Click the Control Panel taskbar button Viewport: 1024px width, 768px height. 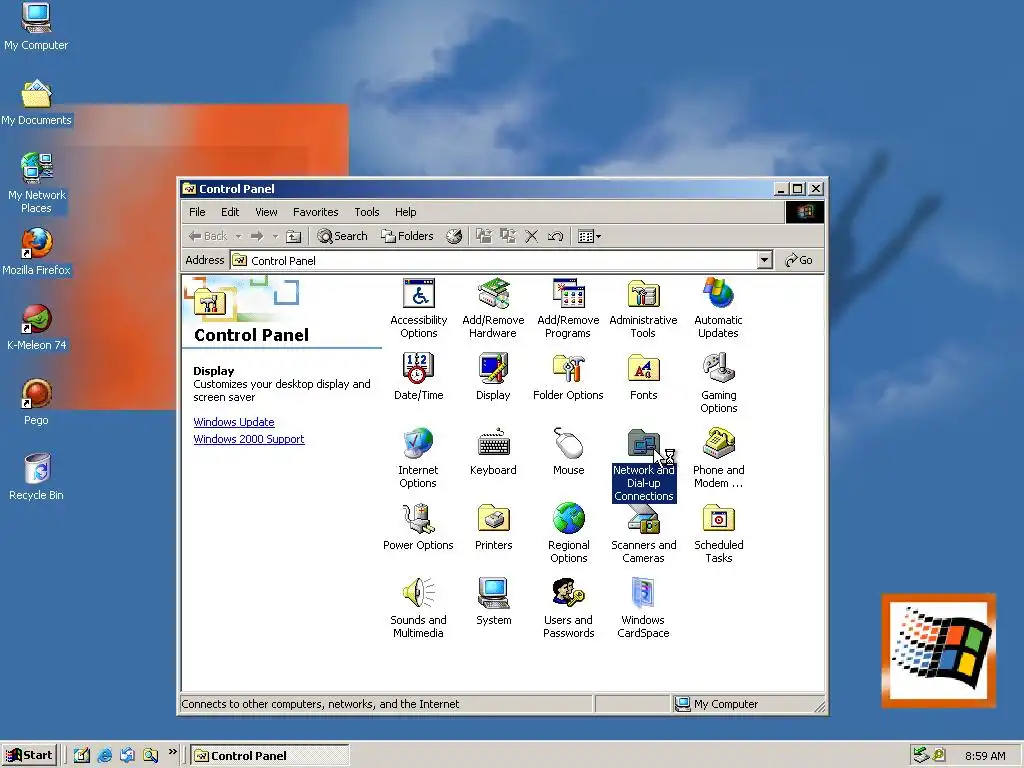coord(270,756)
